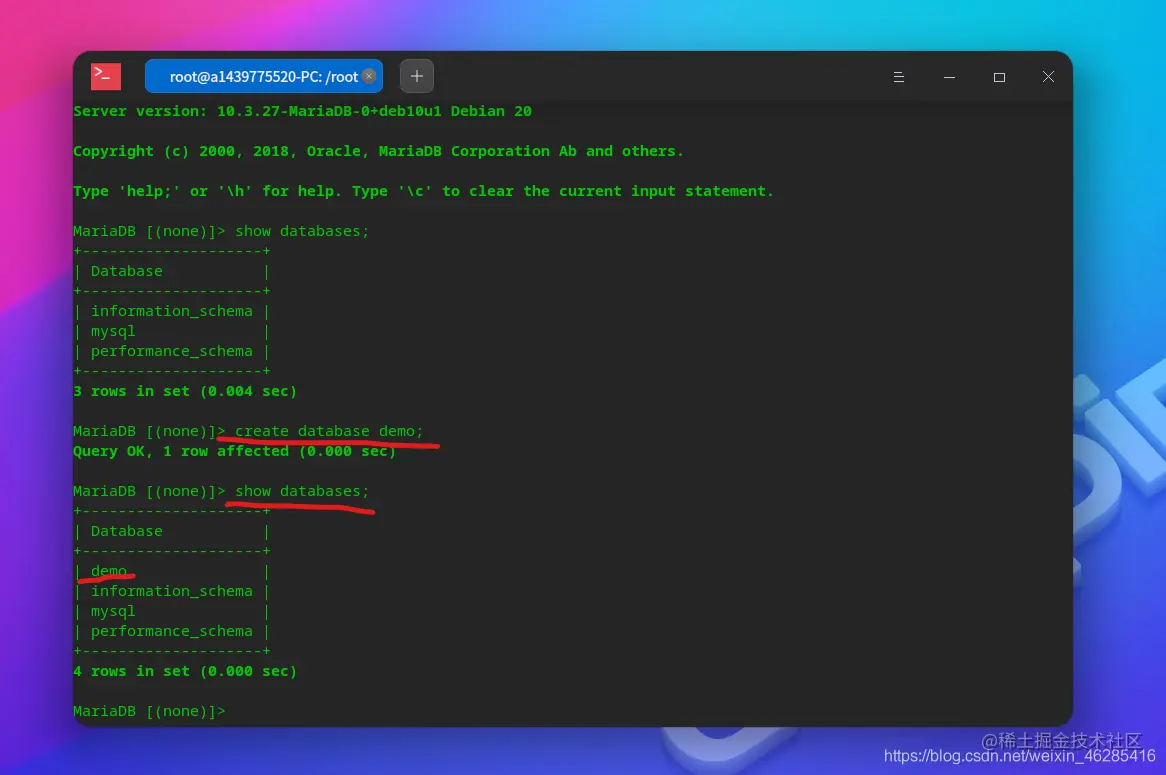
Task: Click the red terminal app icon
Action: pos(106,76)
